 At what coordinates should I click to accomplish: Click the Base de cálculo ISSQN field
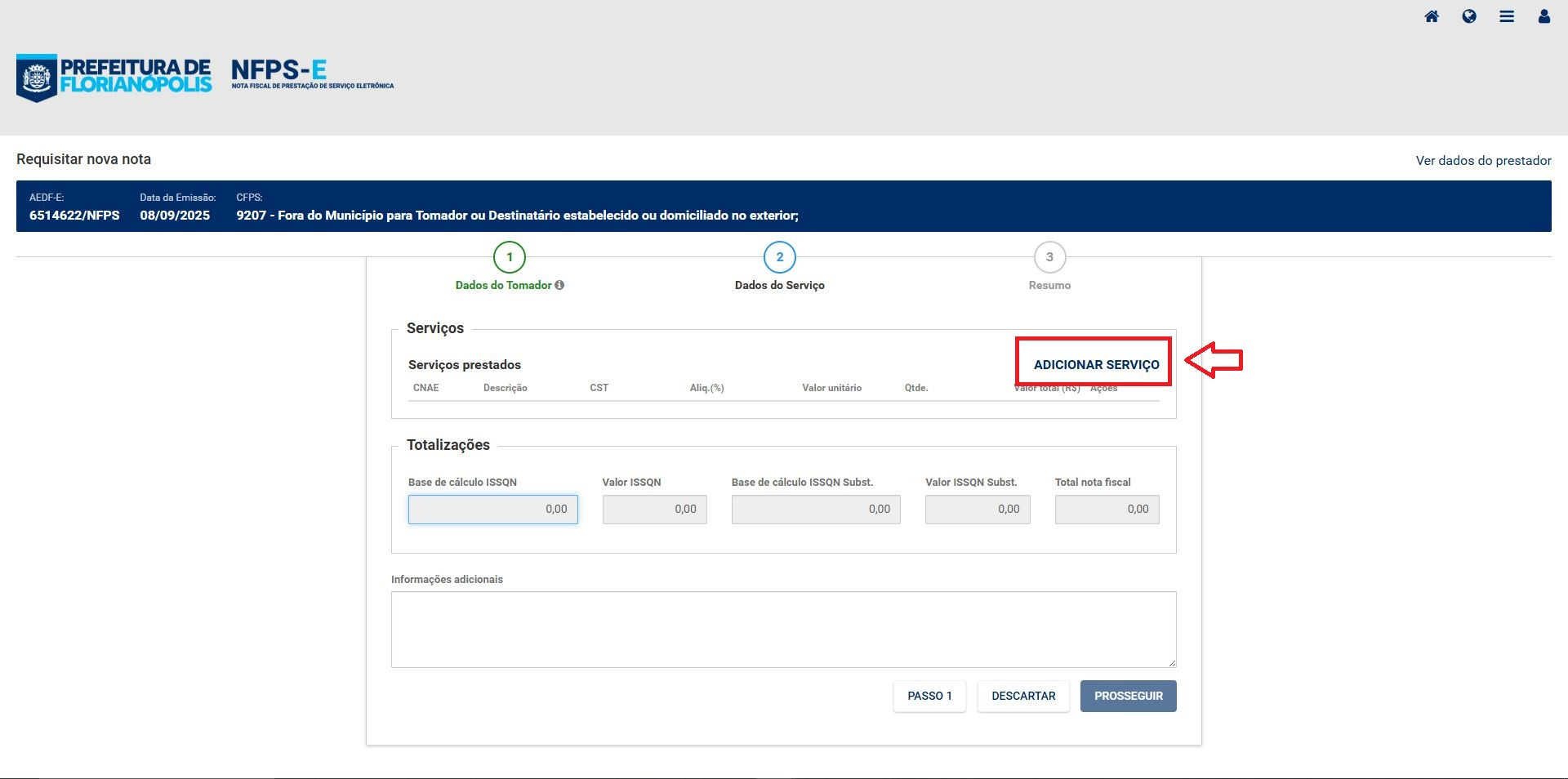point(492,510)
